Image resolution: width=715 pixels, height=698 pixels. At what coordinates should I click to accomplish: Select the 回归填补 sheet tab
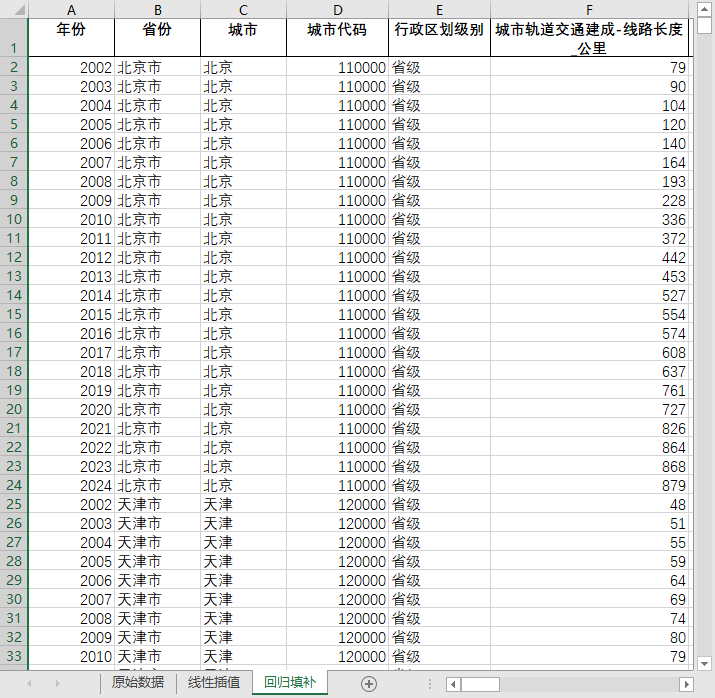(x=290, y=682)
